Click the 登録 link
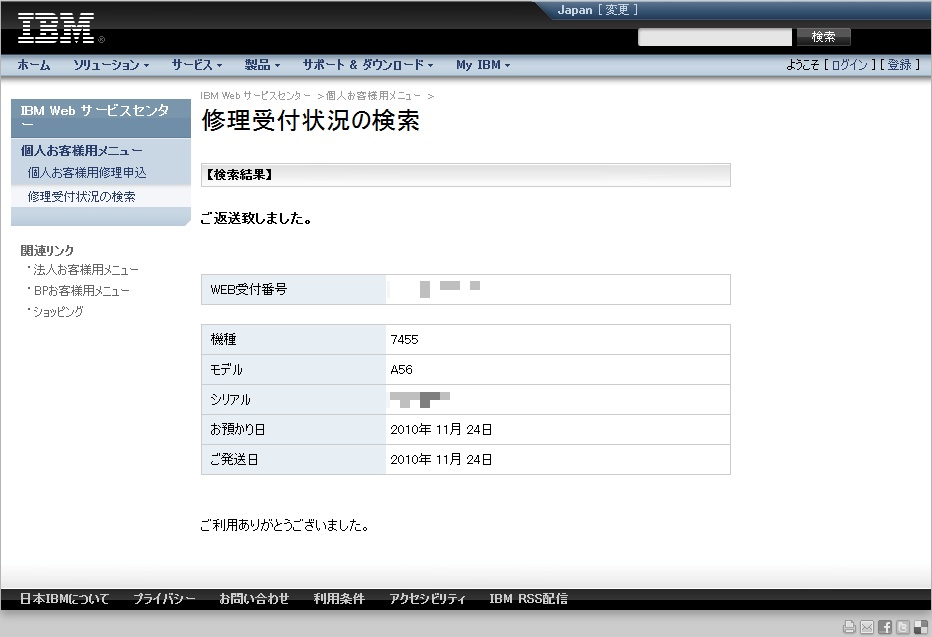The image size is (932, 637). pos(899,65)
